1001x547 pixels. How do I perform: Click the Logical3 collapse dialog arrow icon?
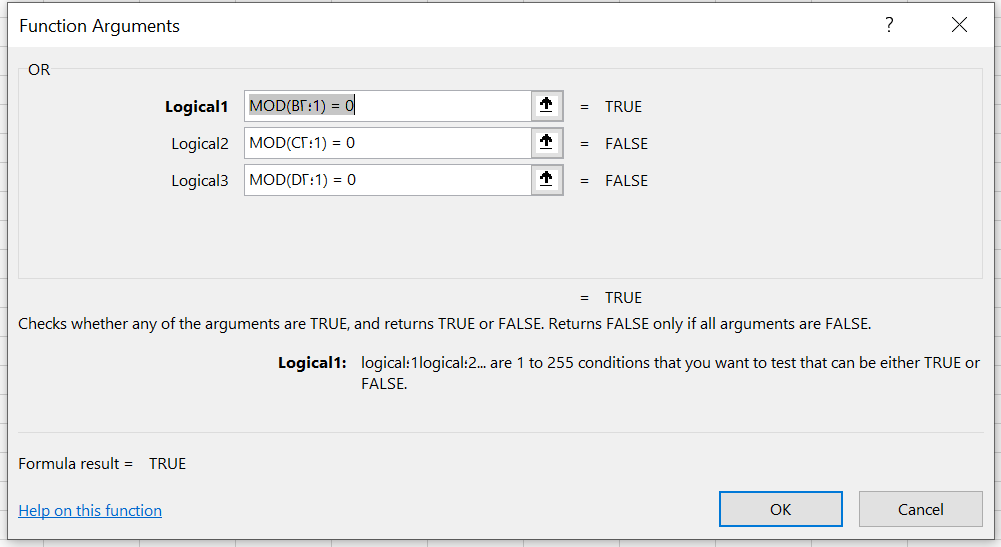546,180
